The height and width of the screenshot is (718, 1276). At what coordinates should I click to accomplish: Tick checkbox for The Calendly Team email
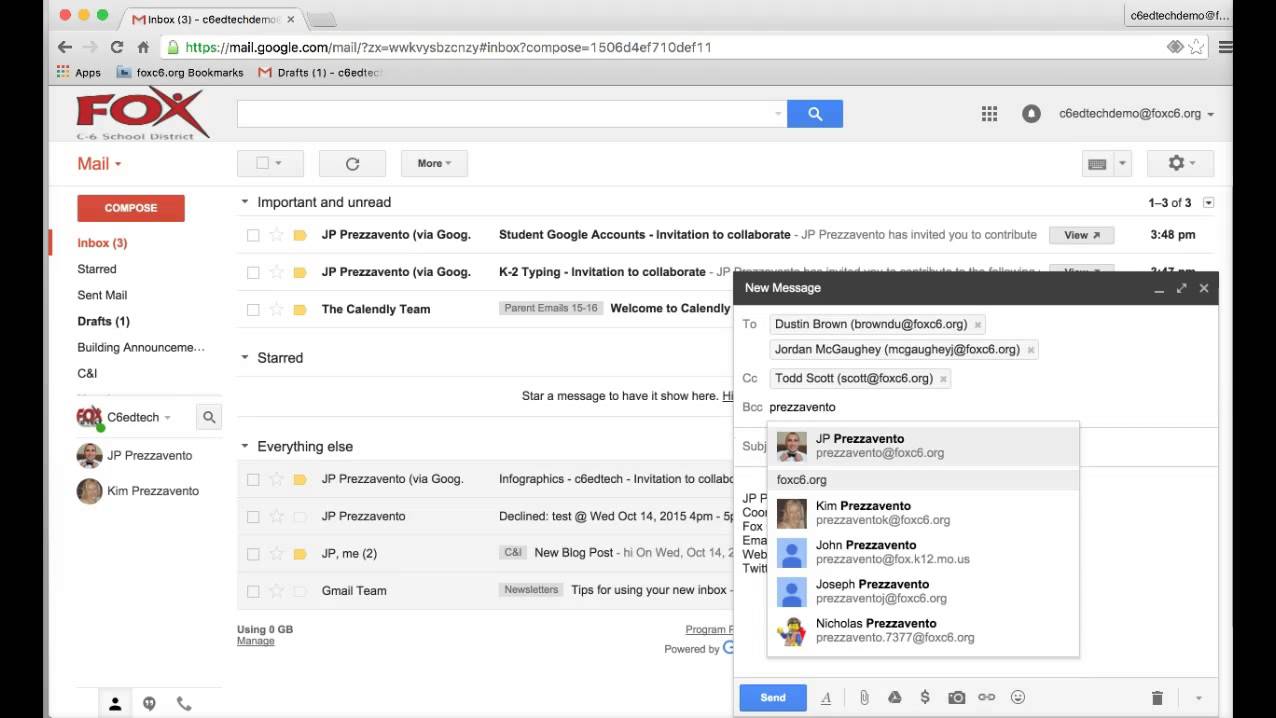tap(253, 309)
